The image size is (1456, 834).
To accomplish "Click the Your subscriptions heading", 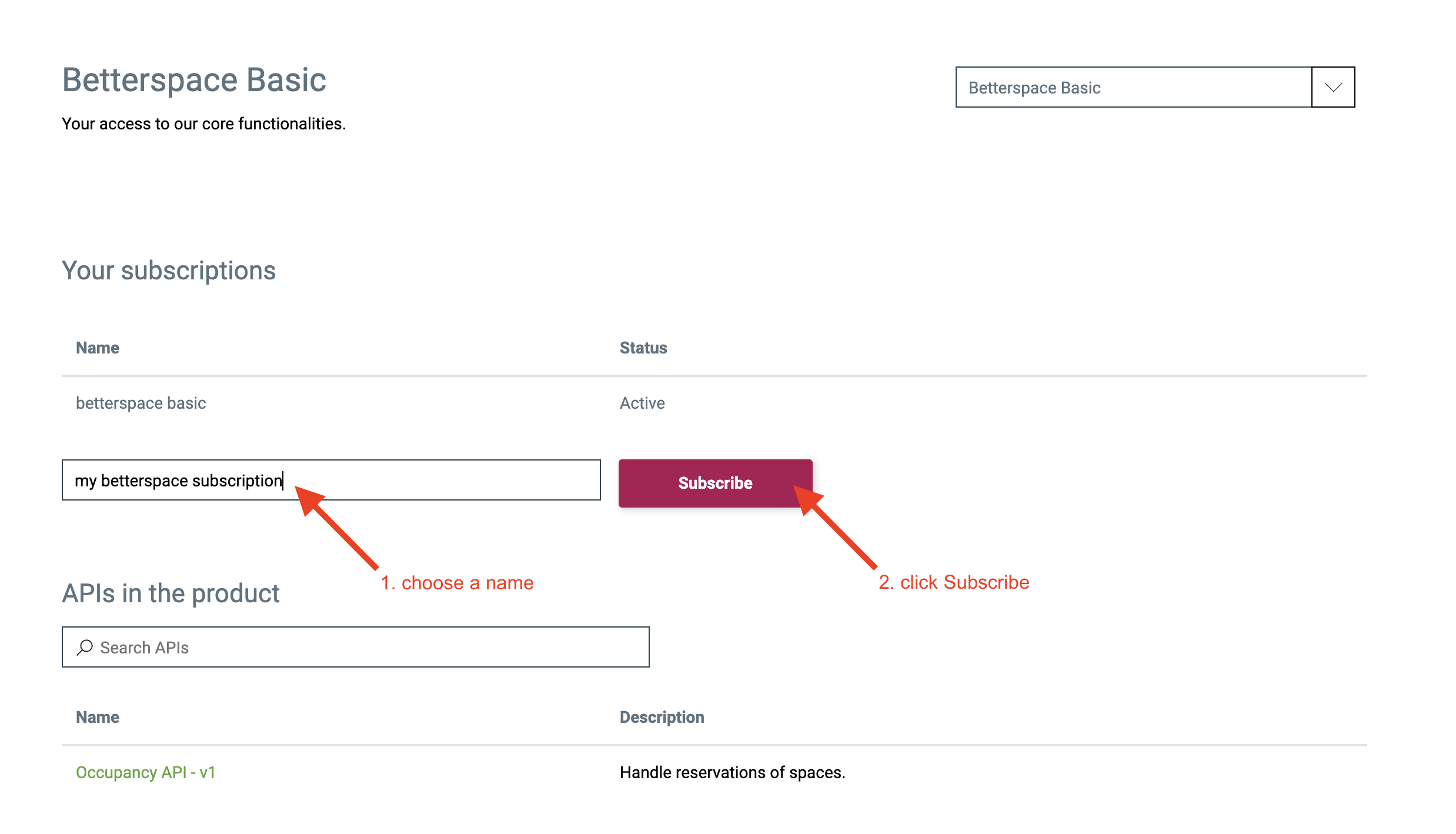I will [x=169, y=271].
